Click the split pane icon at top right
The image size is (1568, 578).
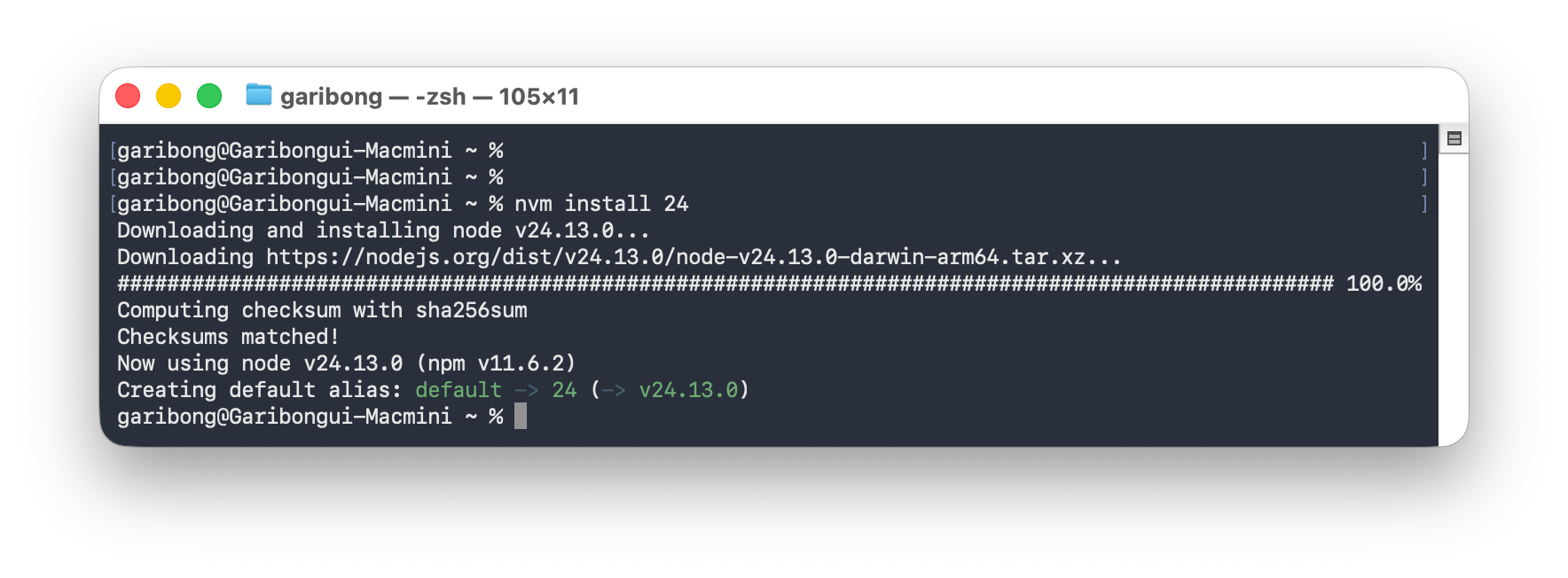[x=1454, y=138]
